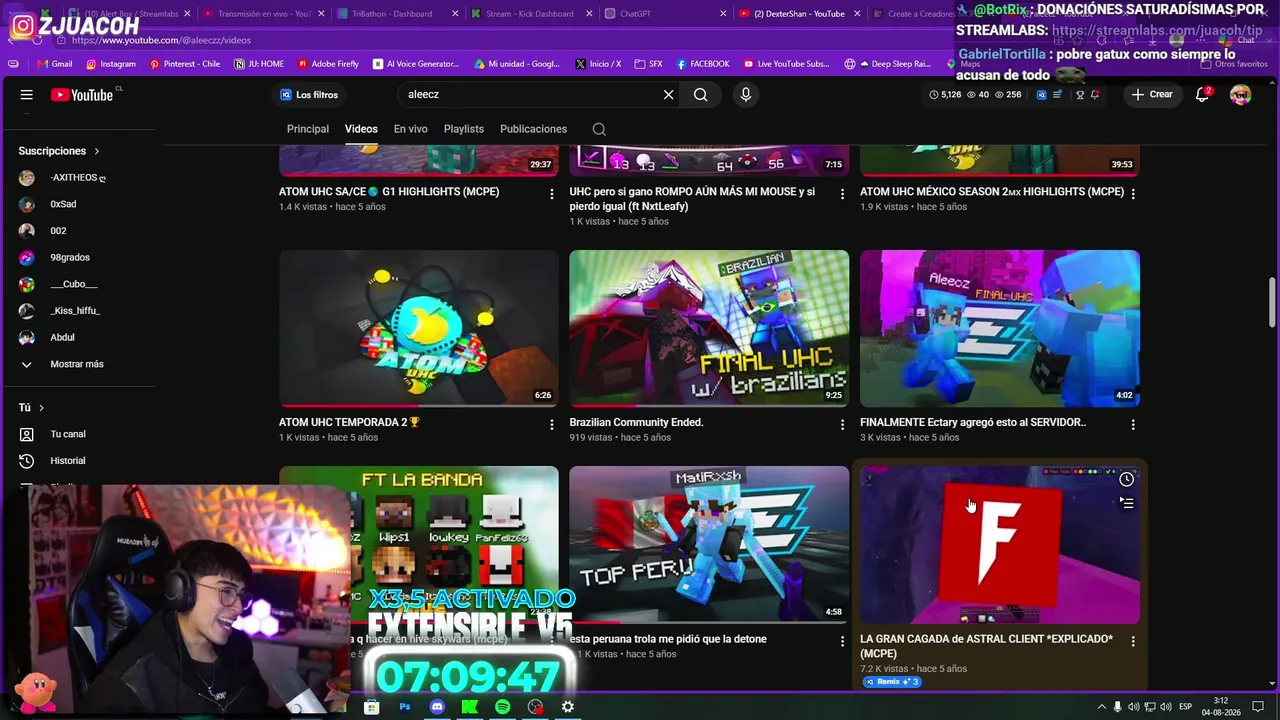
Task: Expand the Suscripciones section arrow
Action: pos(97,151)
